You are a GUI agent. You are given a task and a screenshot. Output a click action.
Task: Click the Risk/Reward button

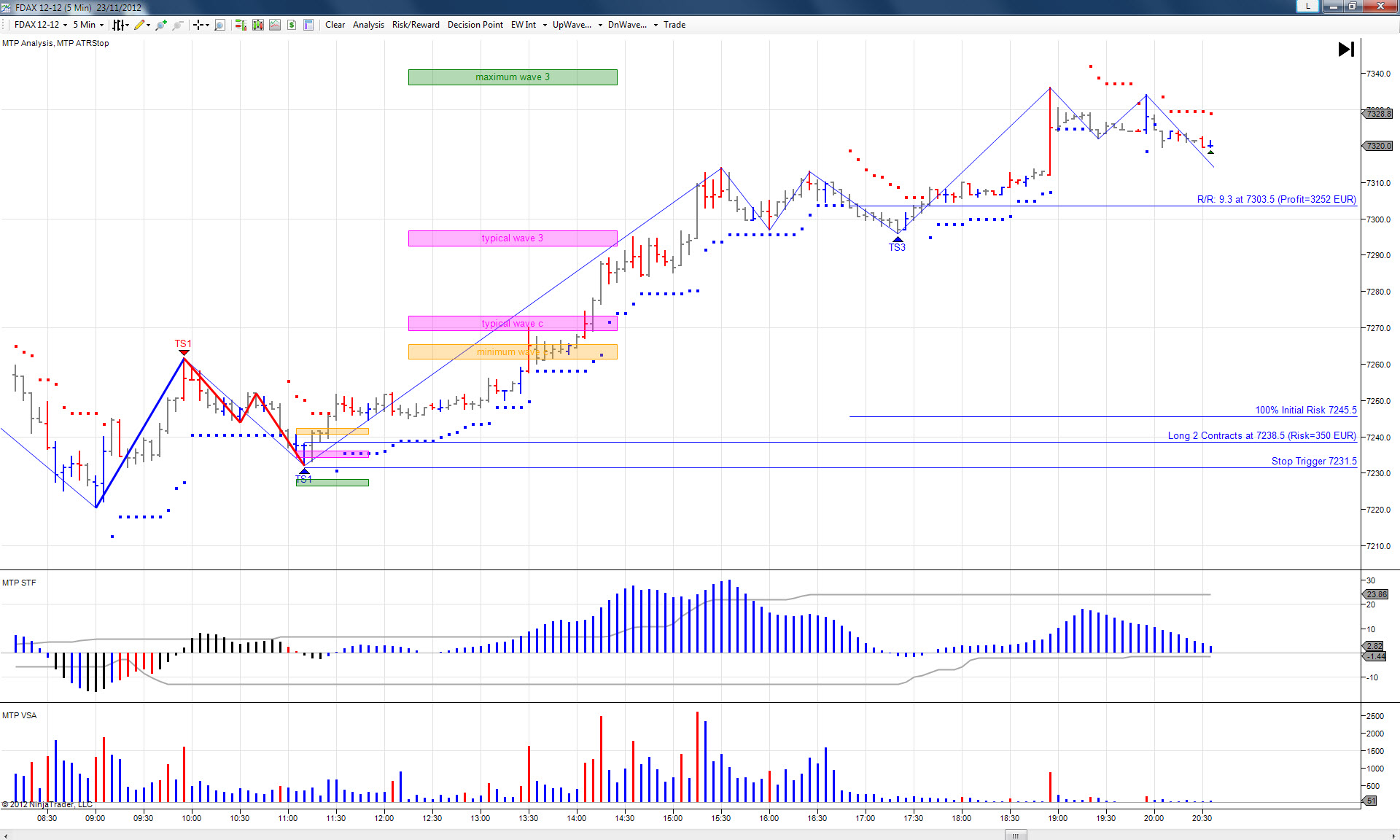point(416,25)
